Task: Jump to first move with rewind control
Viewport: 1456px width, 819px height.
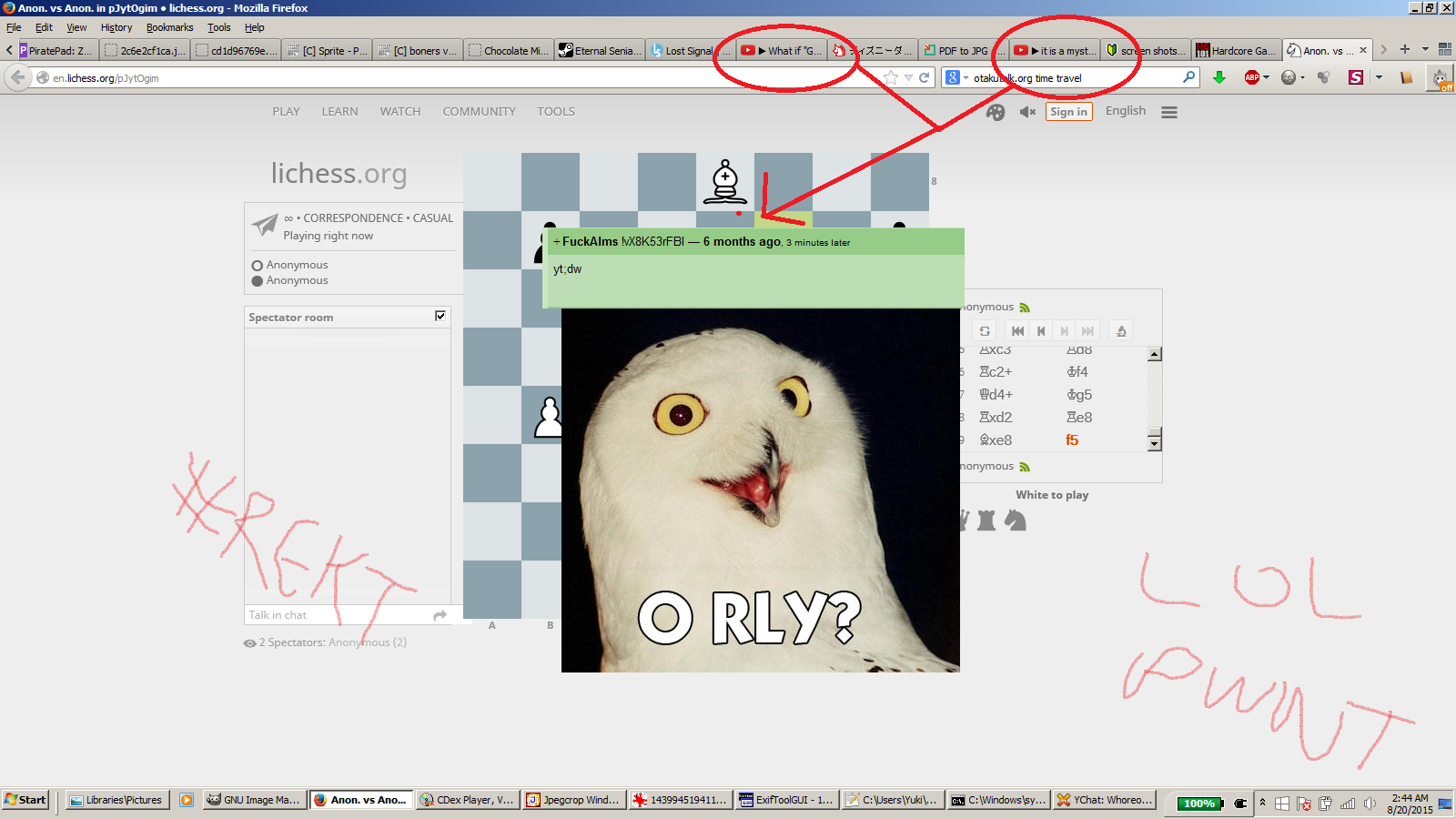Action: click(1017, 330)
